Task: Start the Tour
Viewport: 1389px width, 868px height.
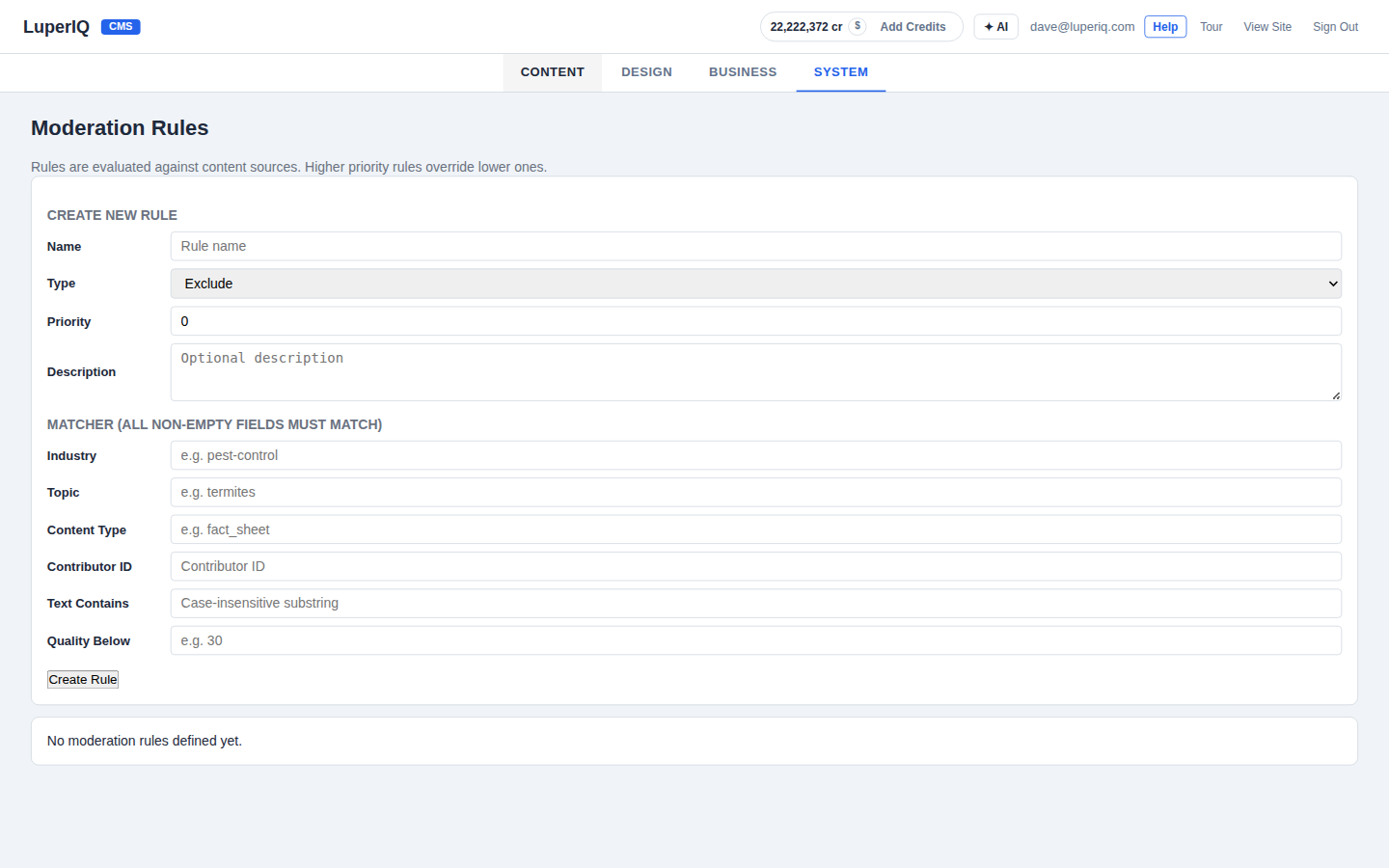Action: [x=1211, y=26]
